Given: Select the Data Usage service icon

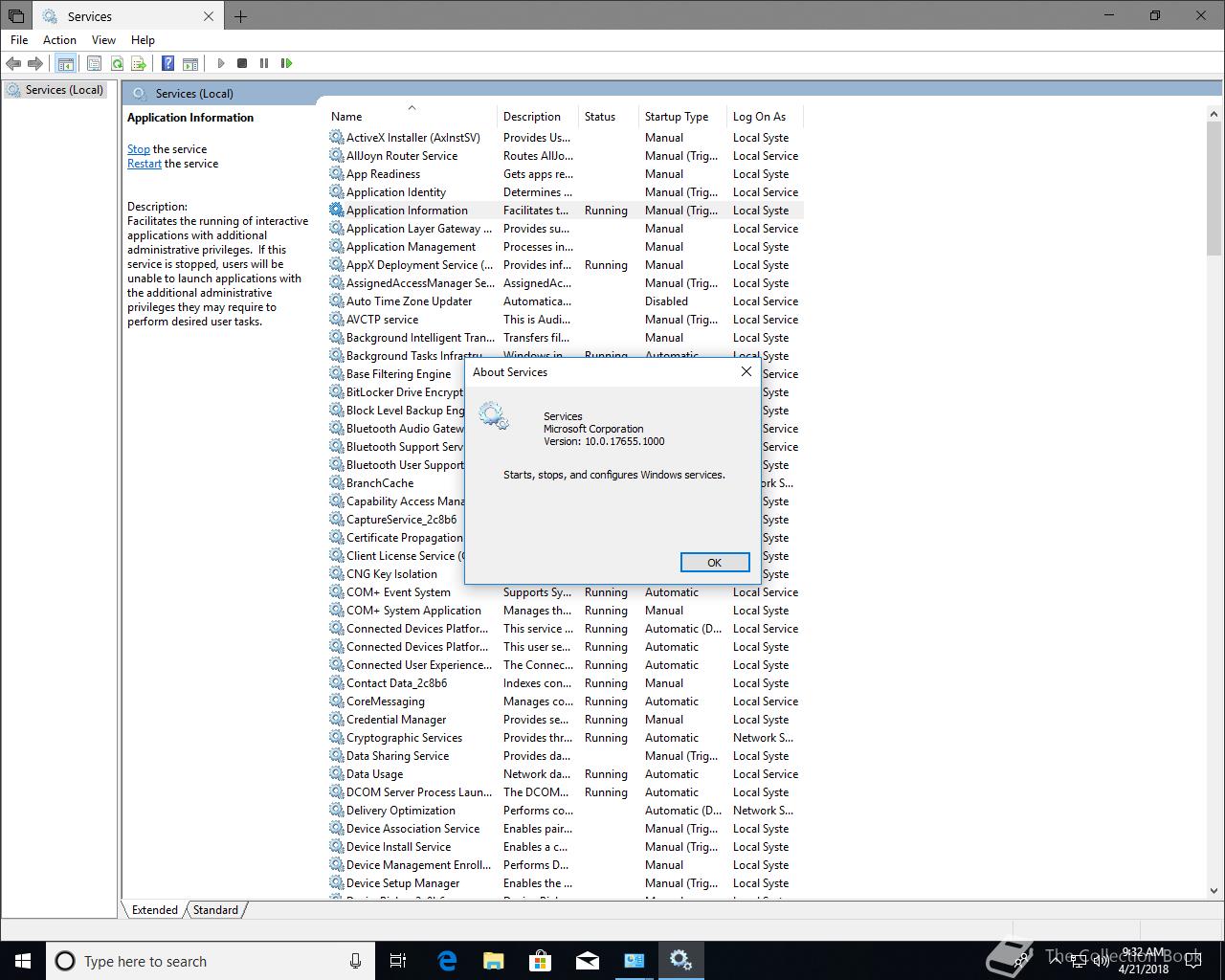Looking at the screenshot, I should click(336, 774).
